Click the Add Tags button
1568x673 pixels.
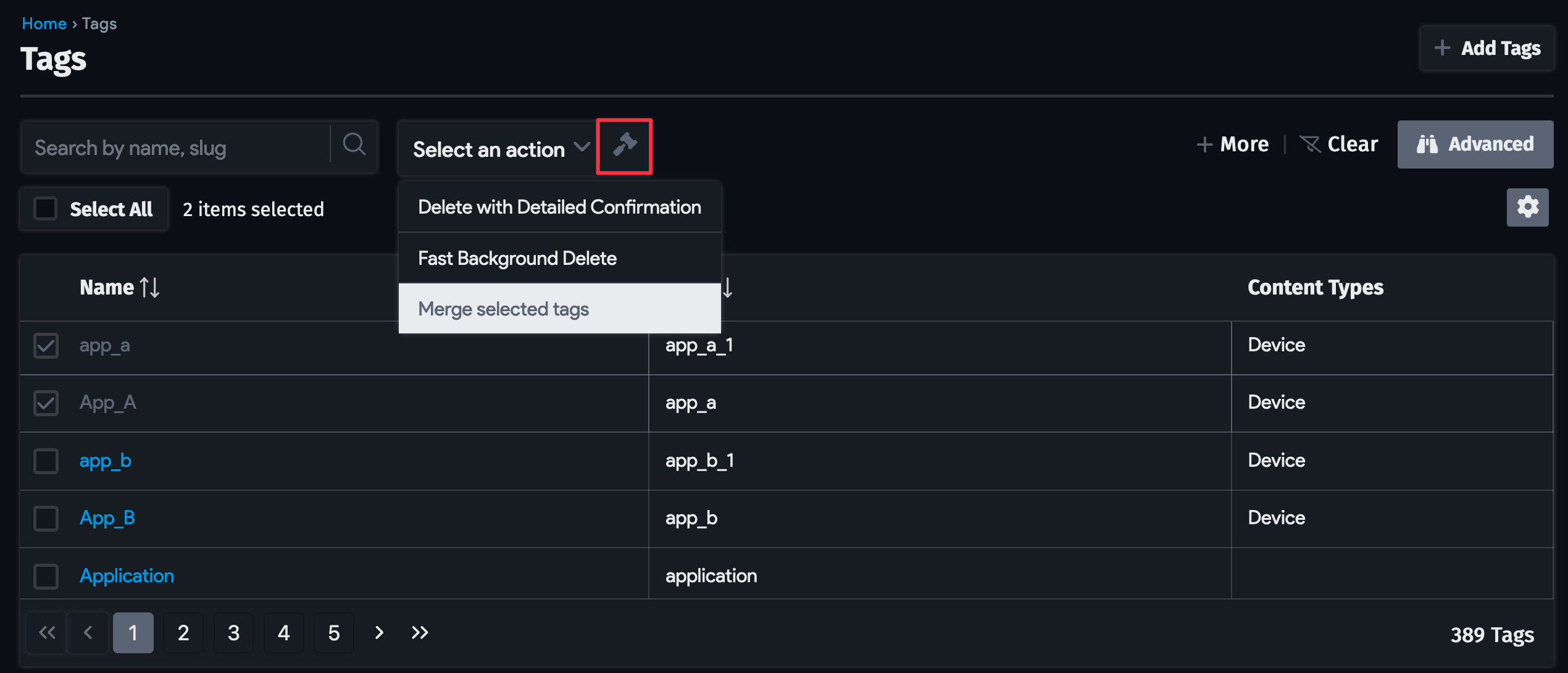coord(1487,48)
